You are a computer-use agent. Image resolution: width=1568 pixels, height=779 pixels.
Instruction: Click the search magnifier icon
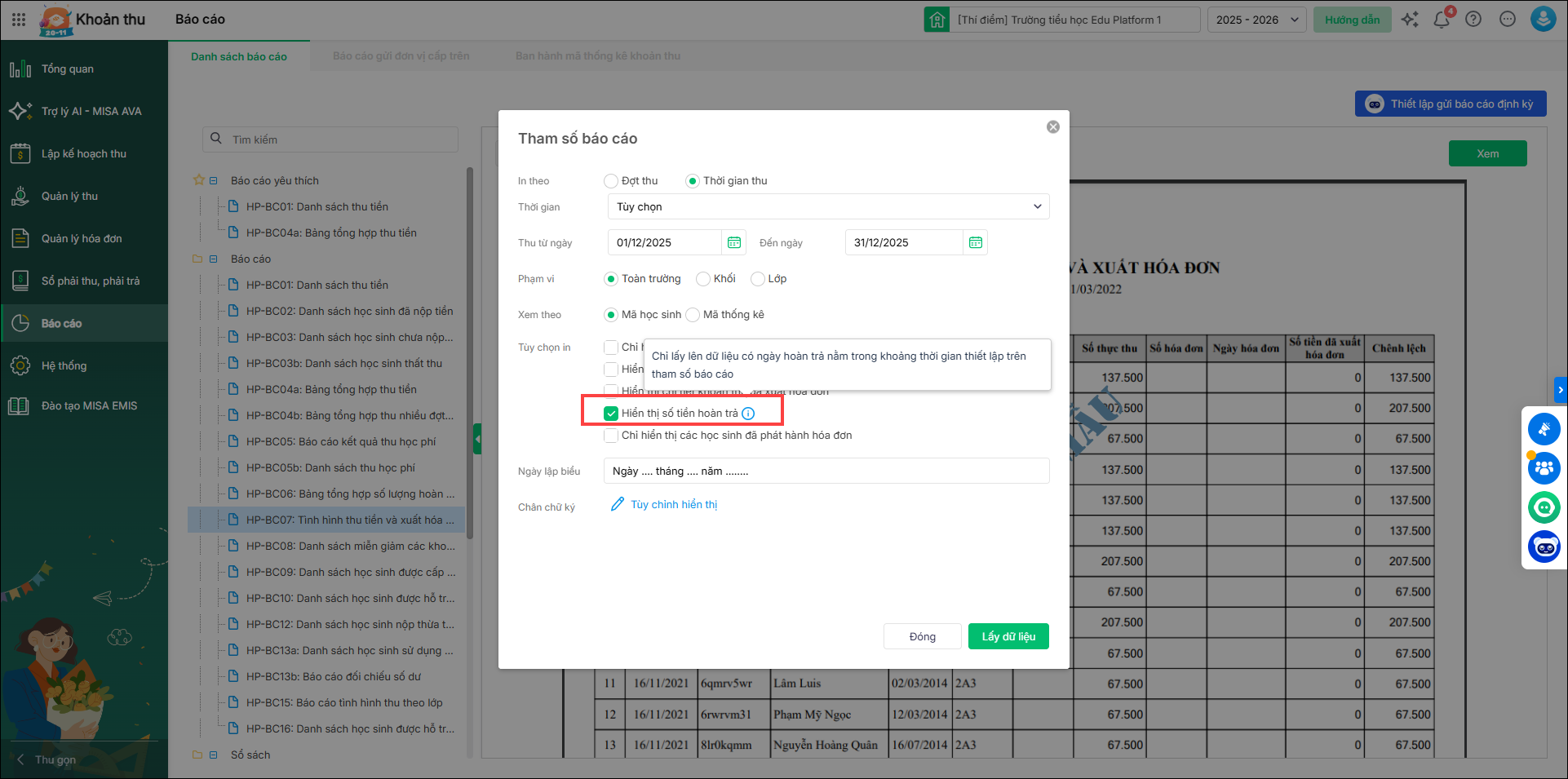click(216, 139)
